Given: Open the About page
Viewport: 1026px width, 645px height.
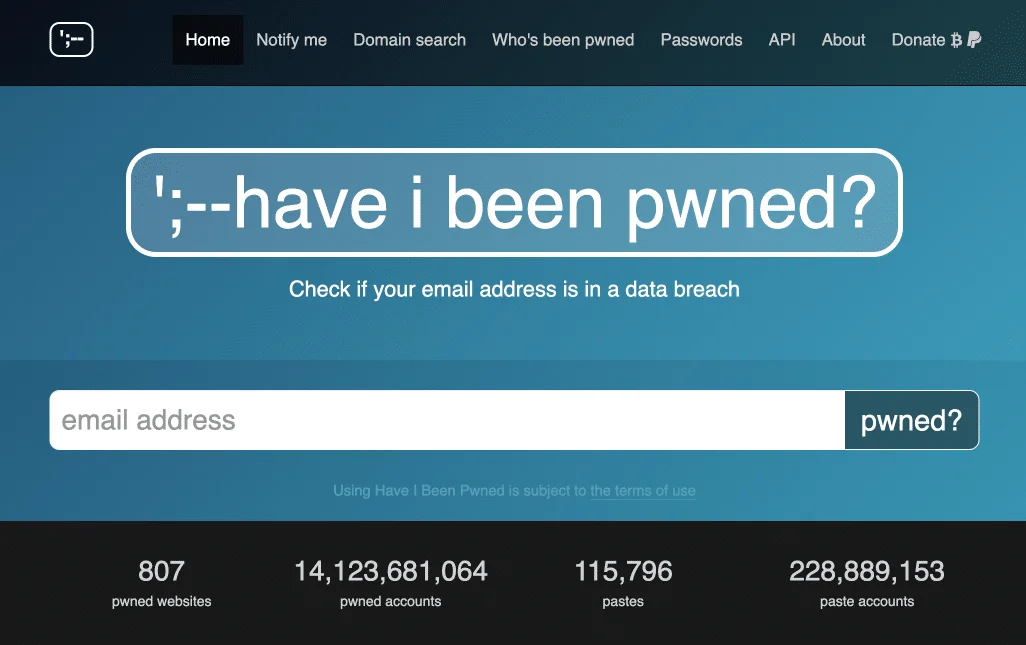Looking at the screenshot, I should pos(843,40).
